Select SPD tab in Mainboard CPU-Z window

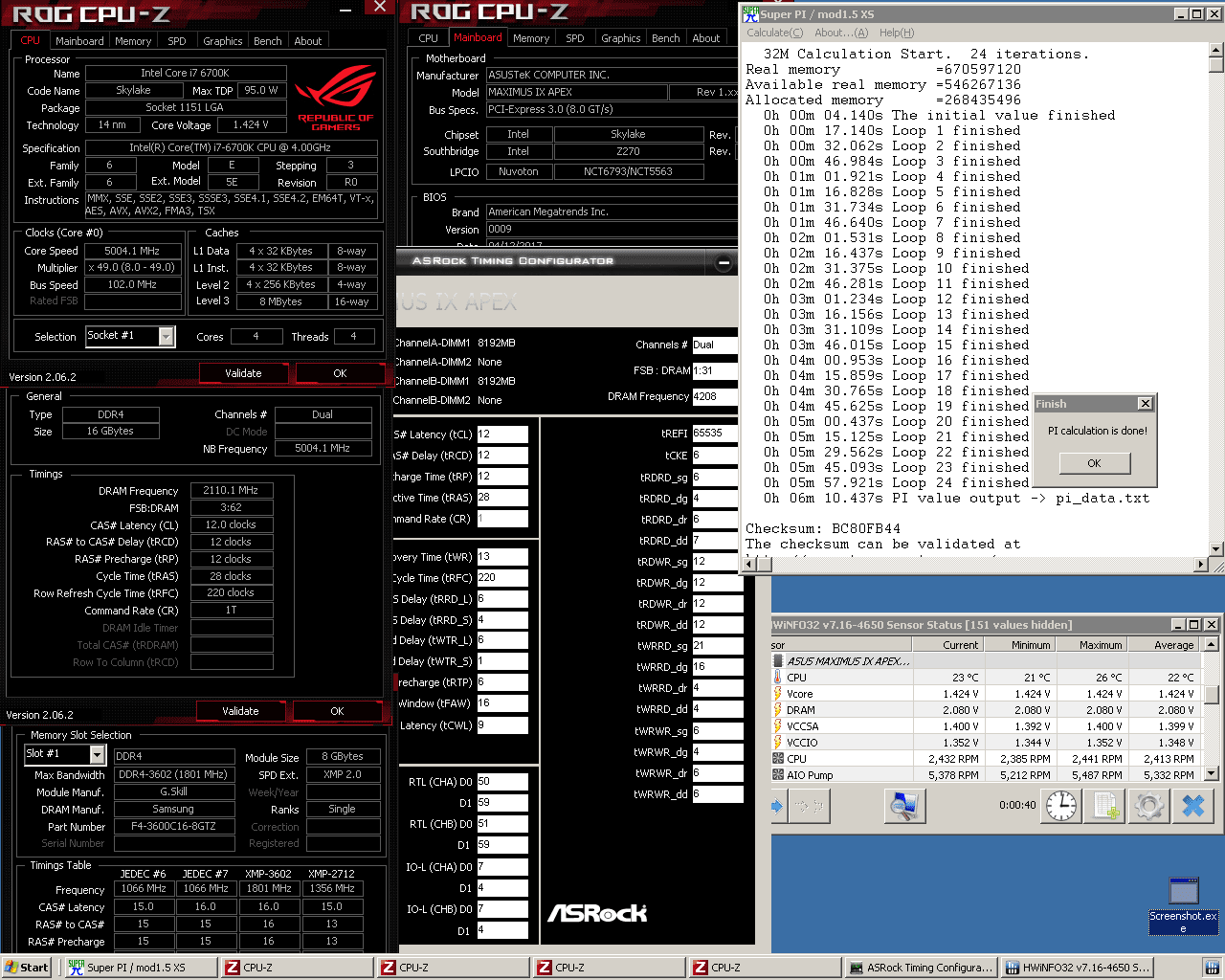(575, 38)
